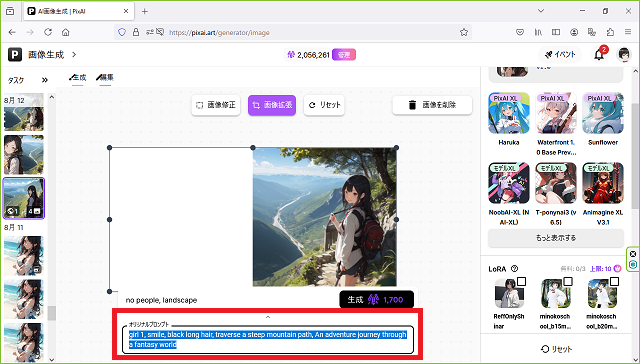Click the 画像を削除 trash button

[432, 105]
